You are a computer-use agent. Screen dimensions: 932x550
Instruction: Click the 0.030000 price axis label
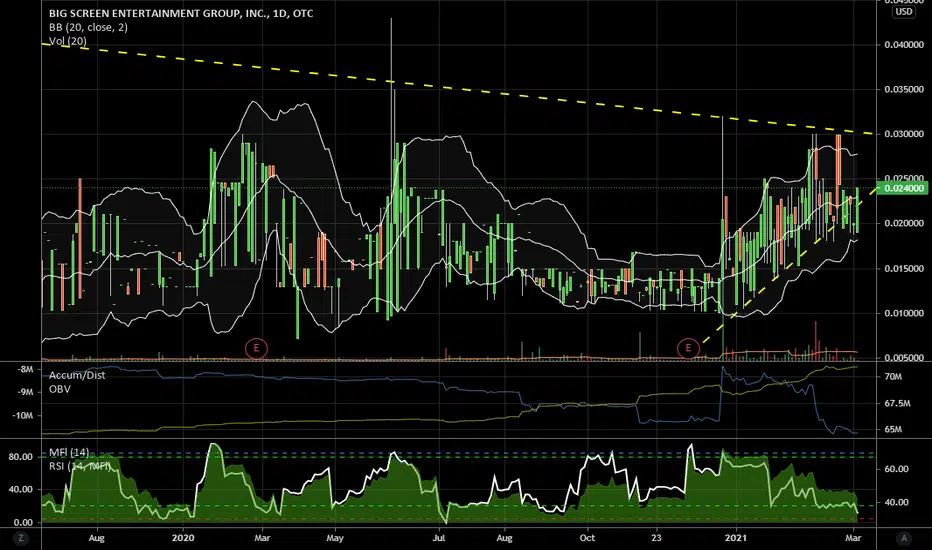click(x=904, y=134)
